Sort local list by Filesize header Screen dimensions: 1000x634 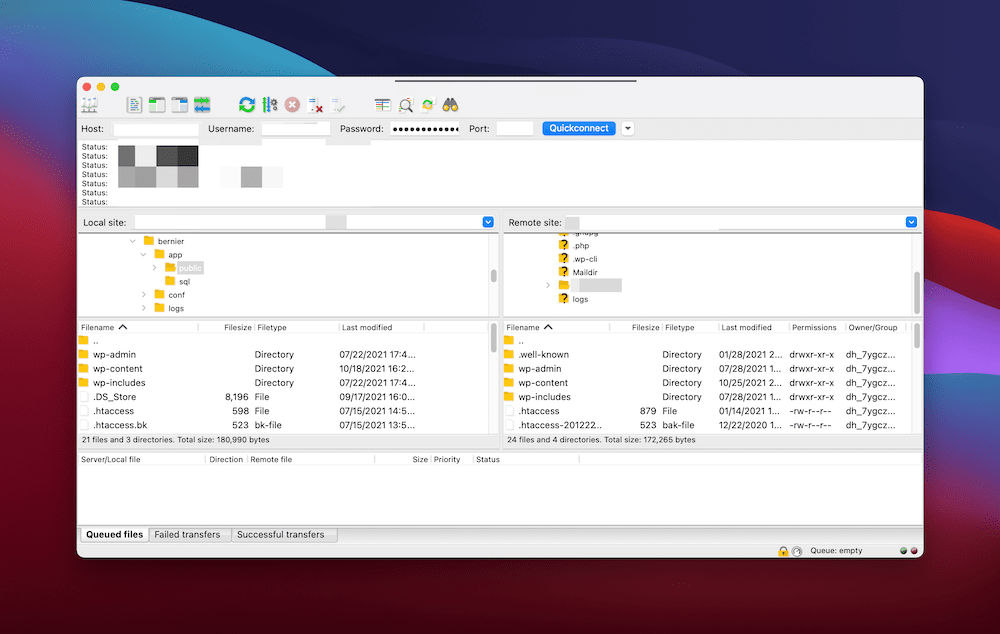pos(226,327)
